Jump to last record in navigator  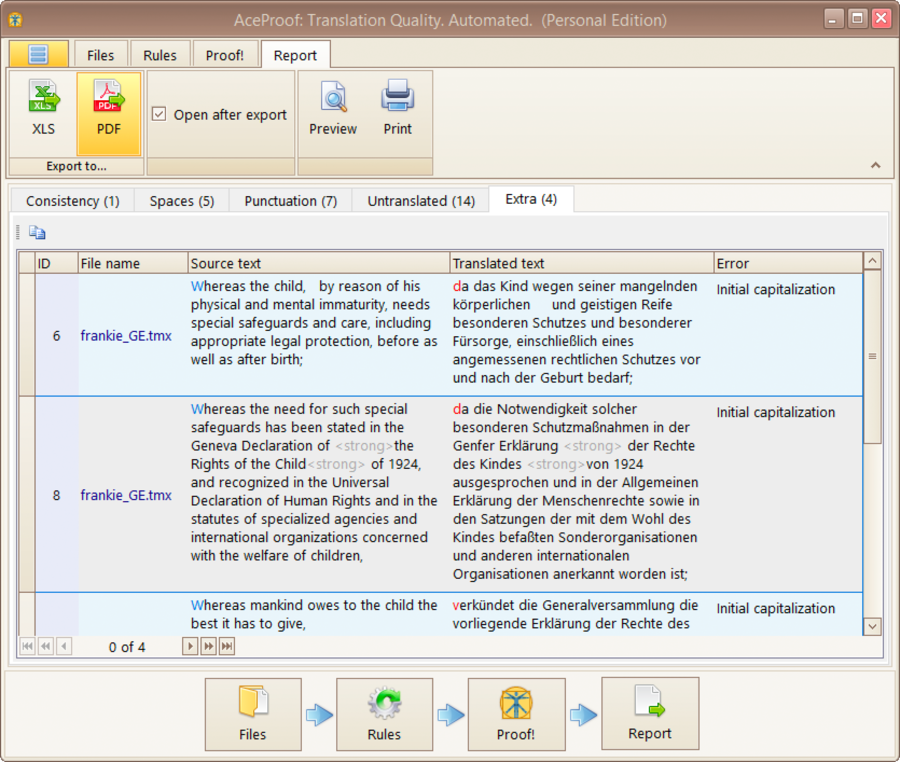pos(227,647)
